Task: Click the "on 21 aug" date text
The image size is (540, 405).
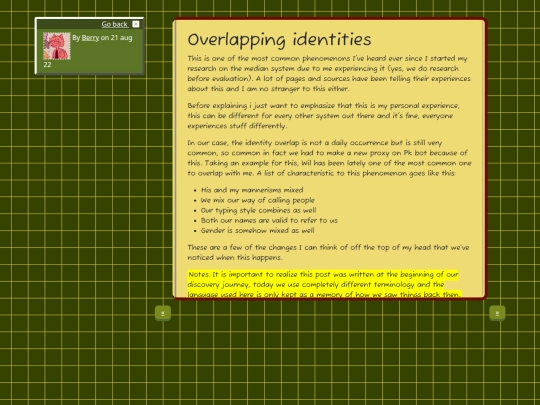Action: pyautogui.click(x=116, y=38)
